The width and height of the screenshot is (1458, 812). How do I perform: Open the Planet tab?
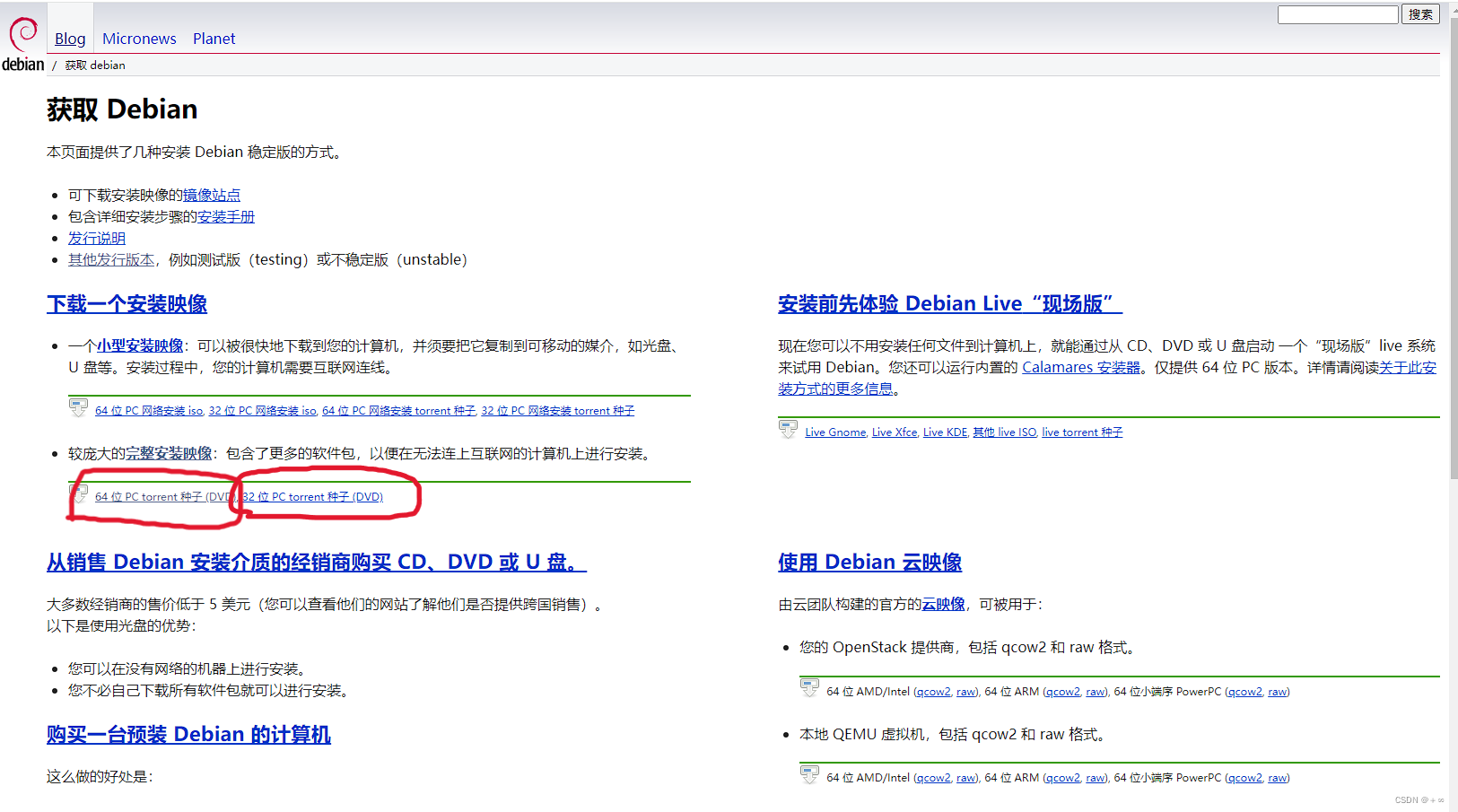tap(214, 39)
